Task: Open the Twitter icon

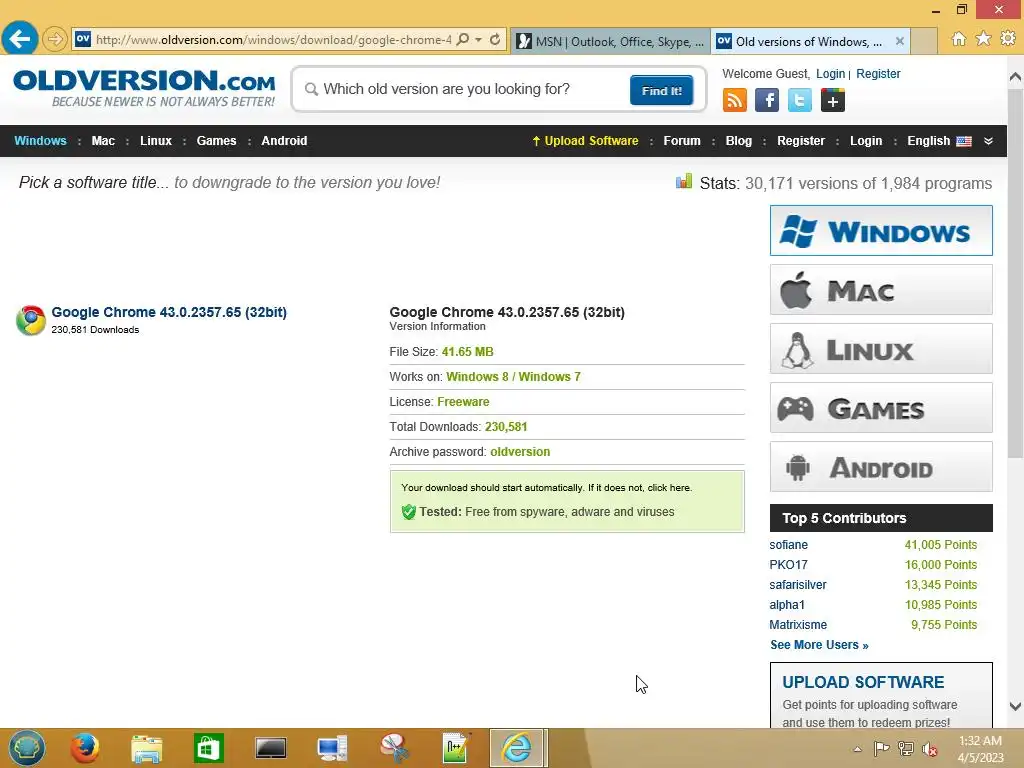Action: (x=799, y=101)
